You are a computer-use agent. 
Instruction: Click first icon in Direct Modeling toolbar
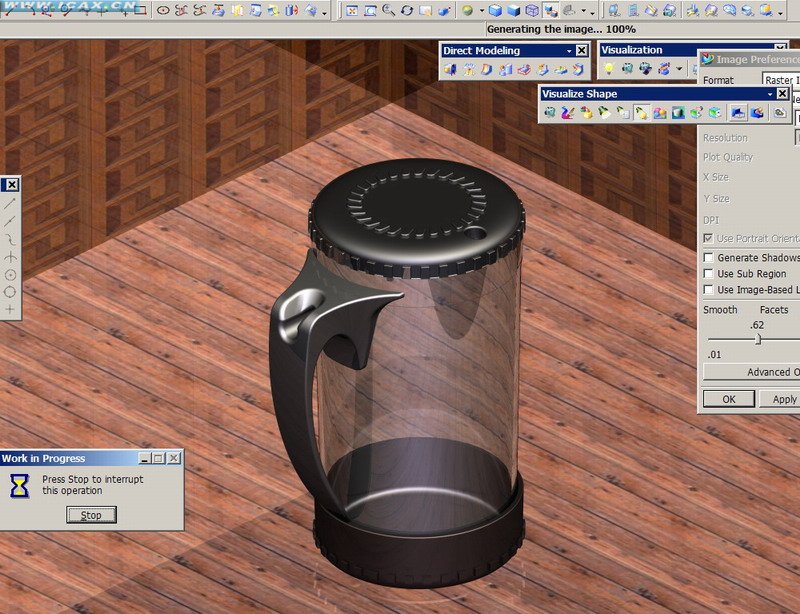450,69
